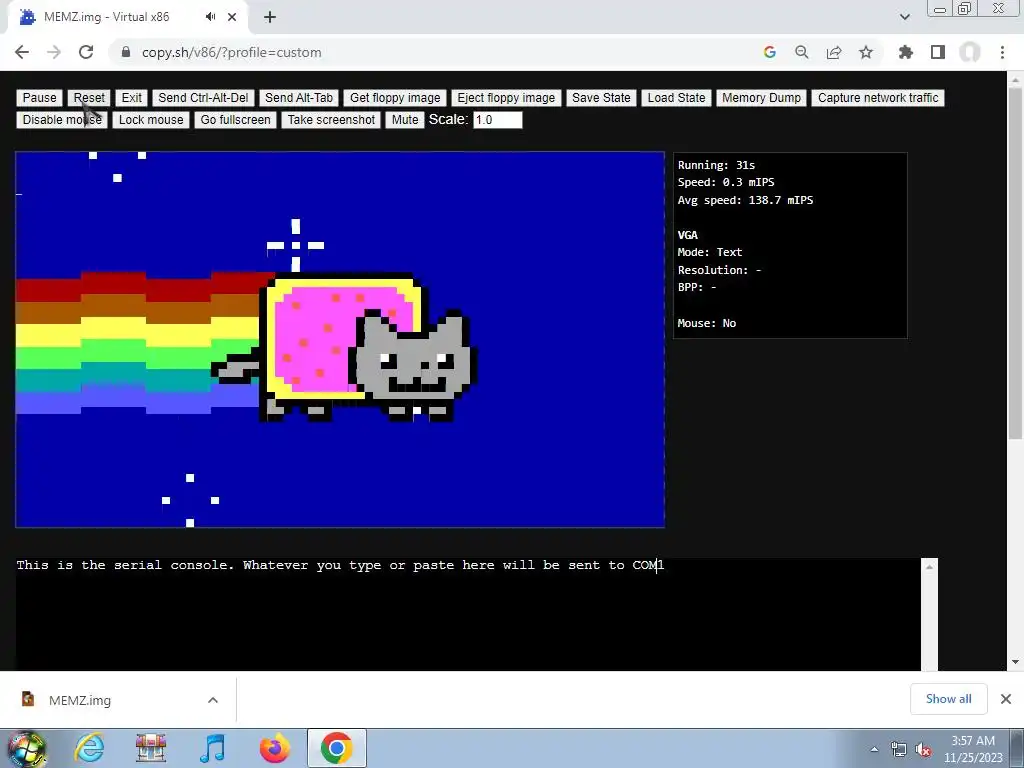Click Save State
This screenshot has width=1024, height=768.
point(601,98)
